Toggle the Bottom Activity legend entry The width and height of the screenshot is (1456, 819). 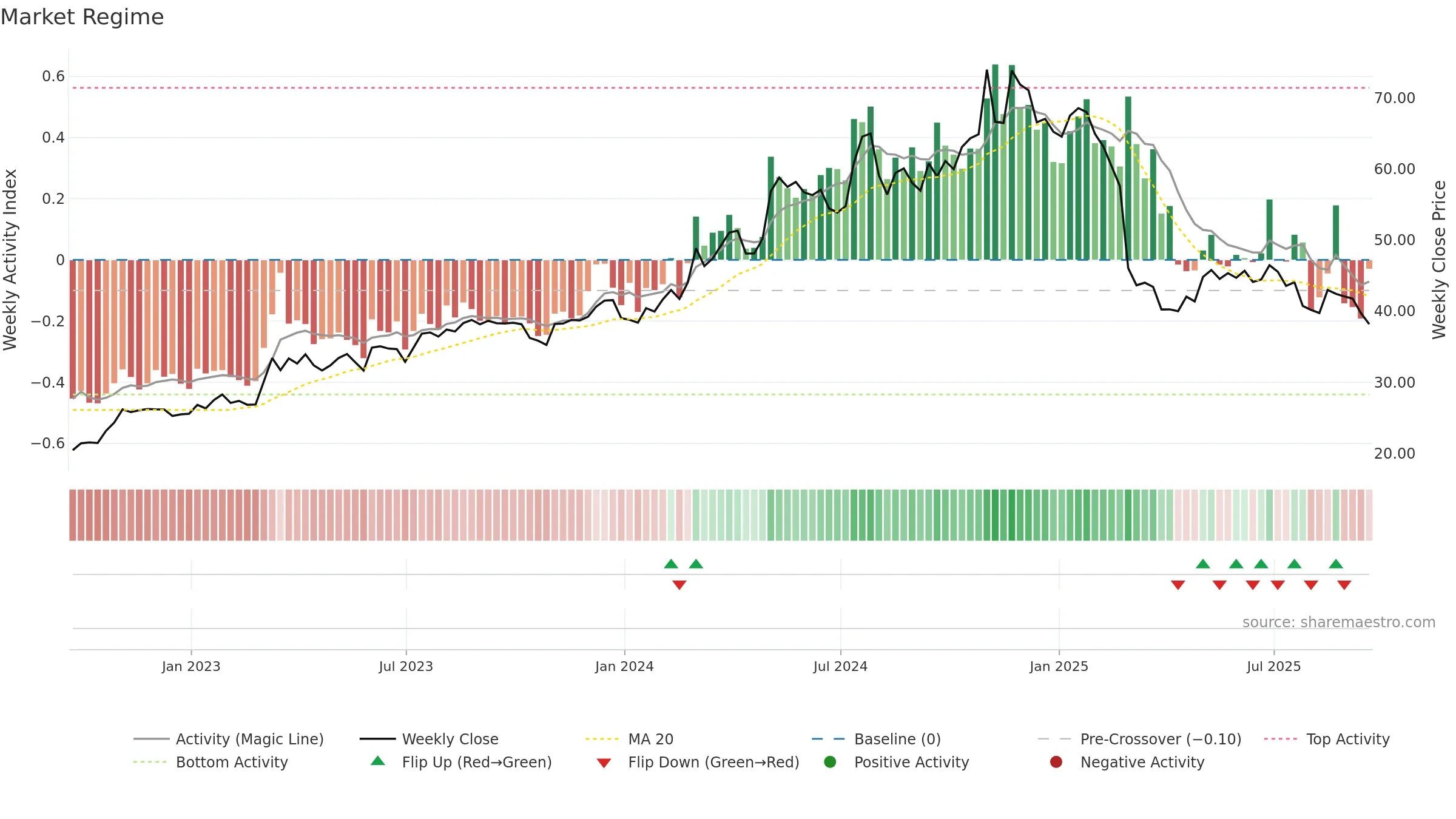[211, 762]
